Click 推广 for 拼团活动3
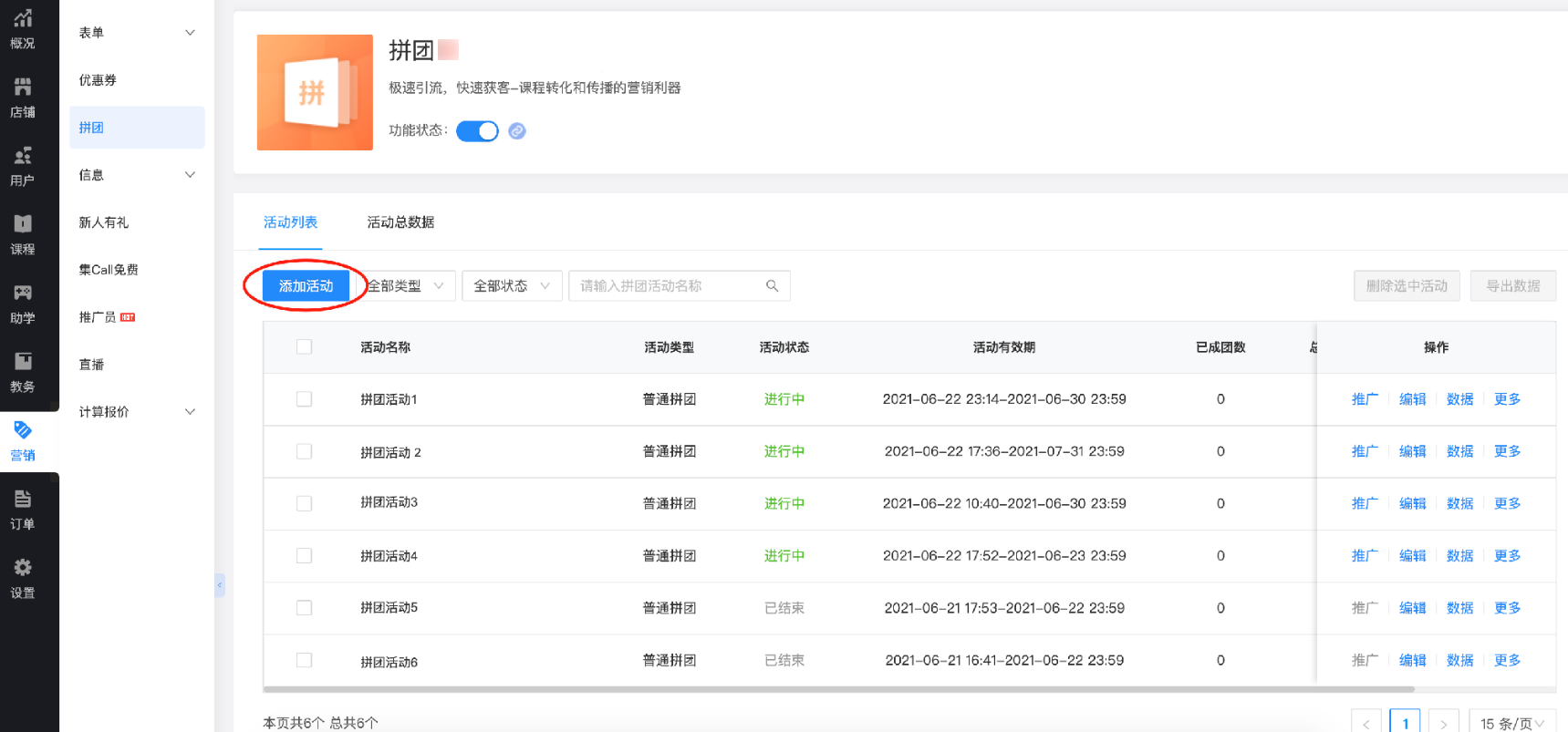The width and height of the screenshot is (1568, 732). click(1365, 503)
